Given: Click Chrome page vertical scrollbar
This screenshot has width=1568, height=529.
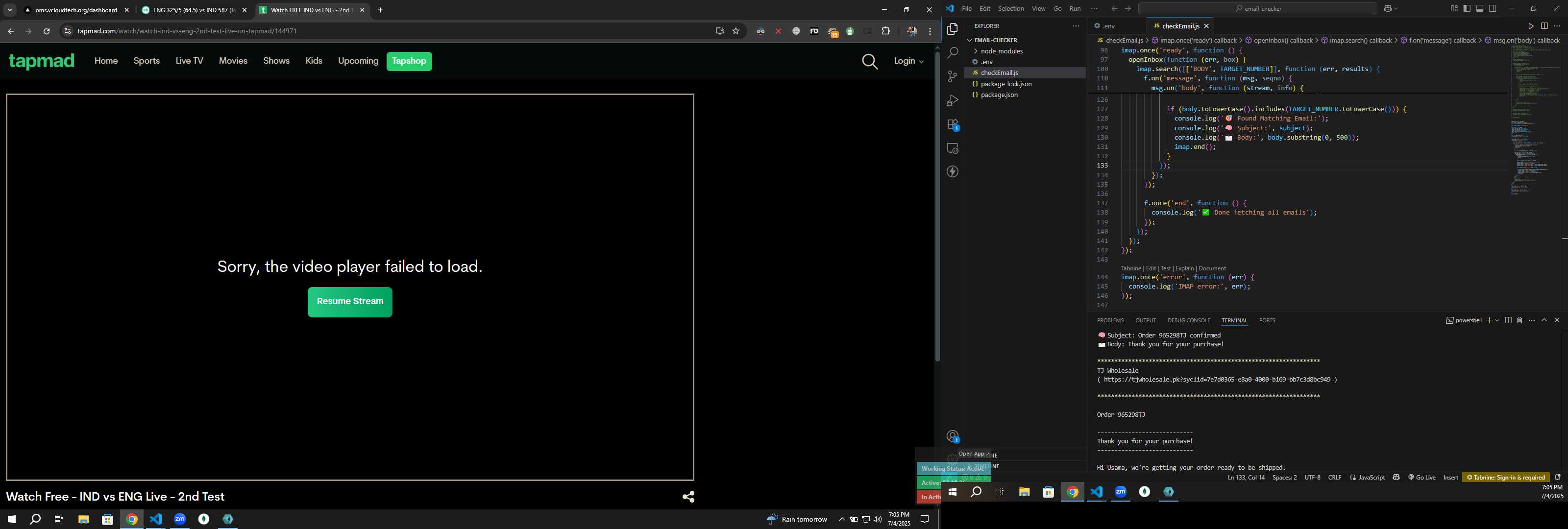Looking at the screenshot, I should [x=937, y=207].
